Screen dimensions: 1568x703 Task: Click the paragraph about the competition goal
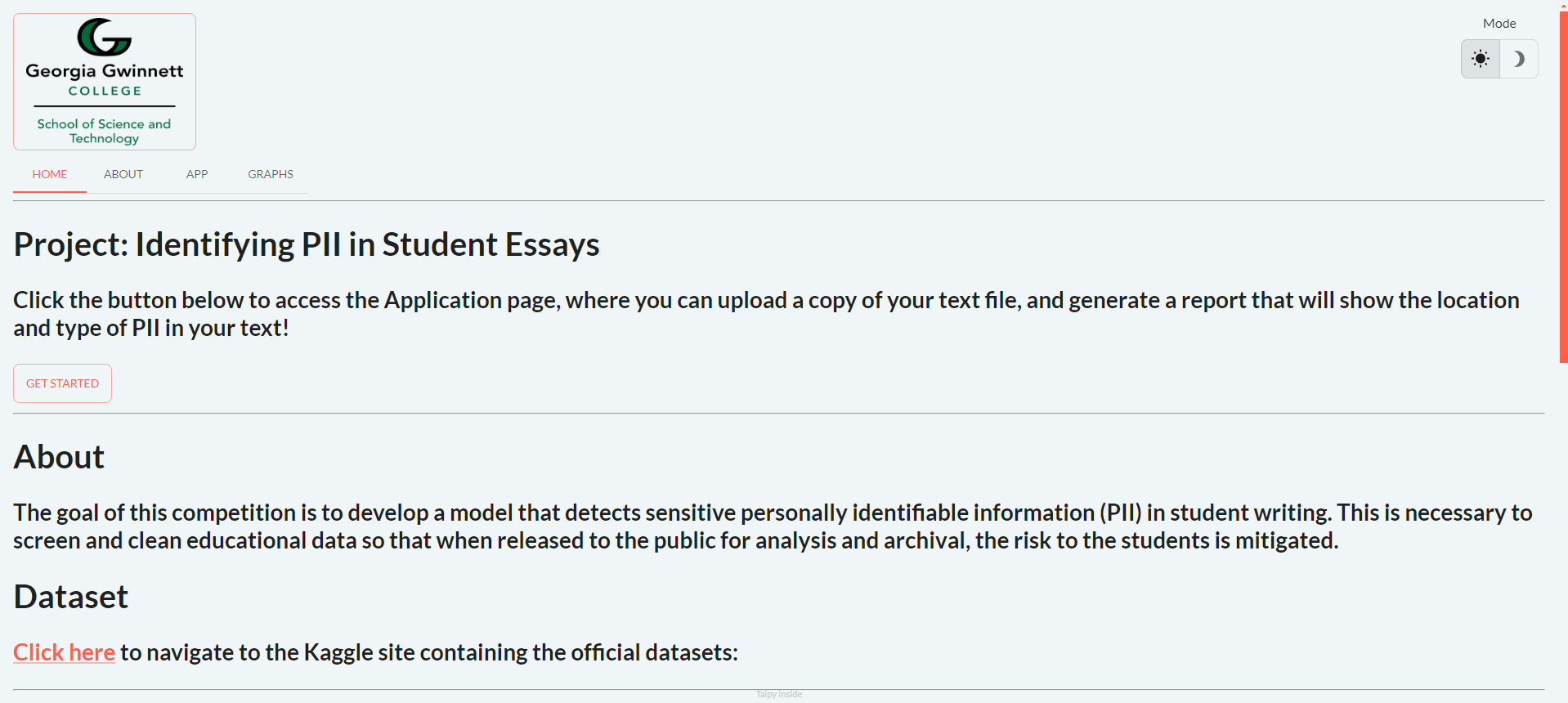(x=773, y=526)
